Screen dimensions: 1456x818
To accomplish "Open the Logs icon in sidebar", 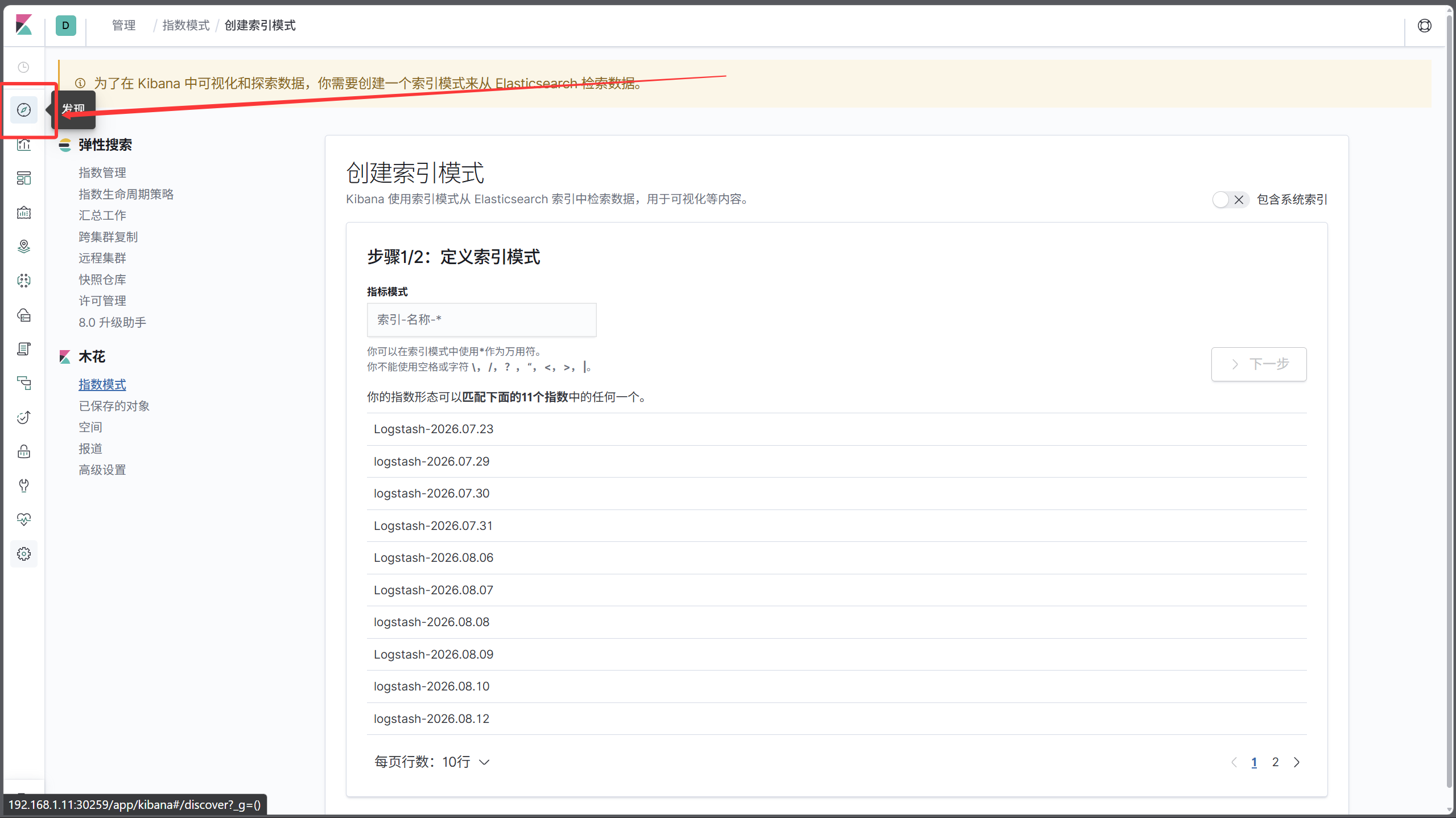I will 24,349.
